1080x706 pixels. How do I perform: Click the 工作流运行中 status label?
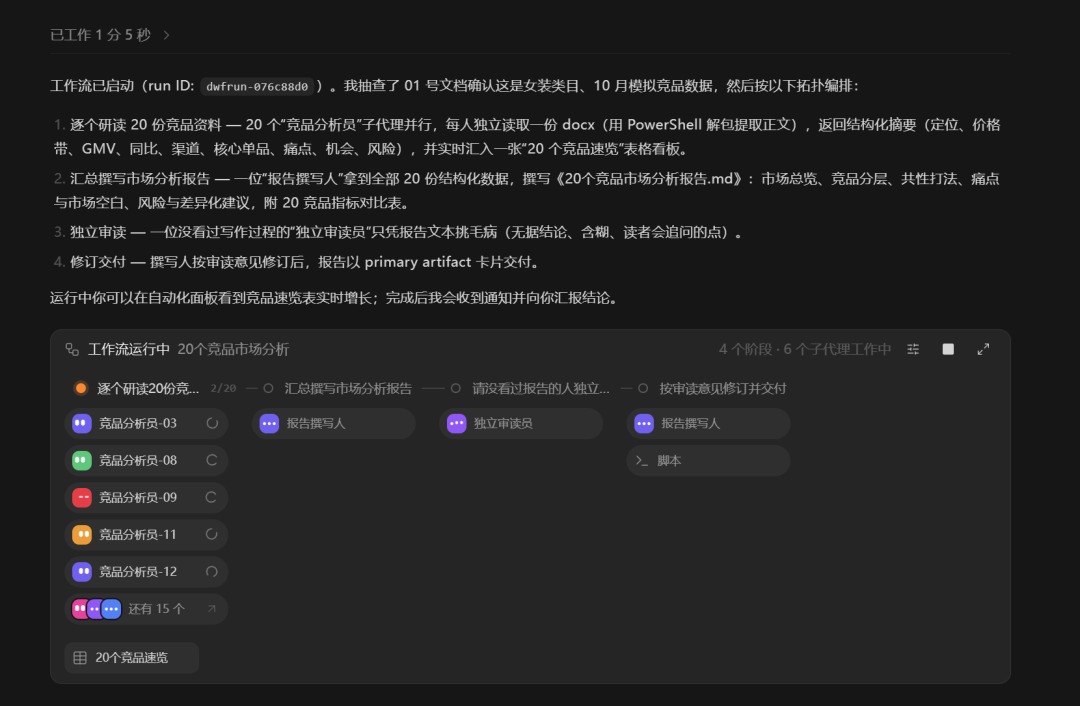129,350
